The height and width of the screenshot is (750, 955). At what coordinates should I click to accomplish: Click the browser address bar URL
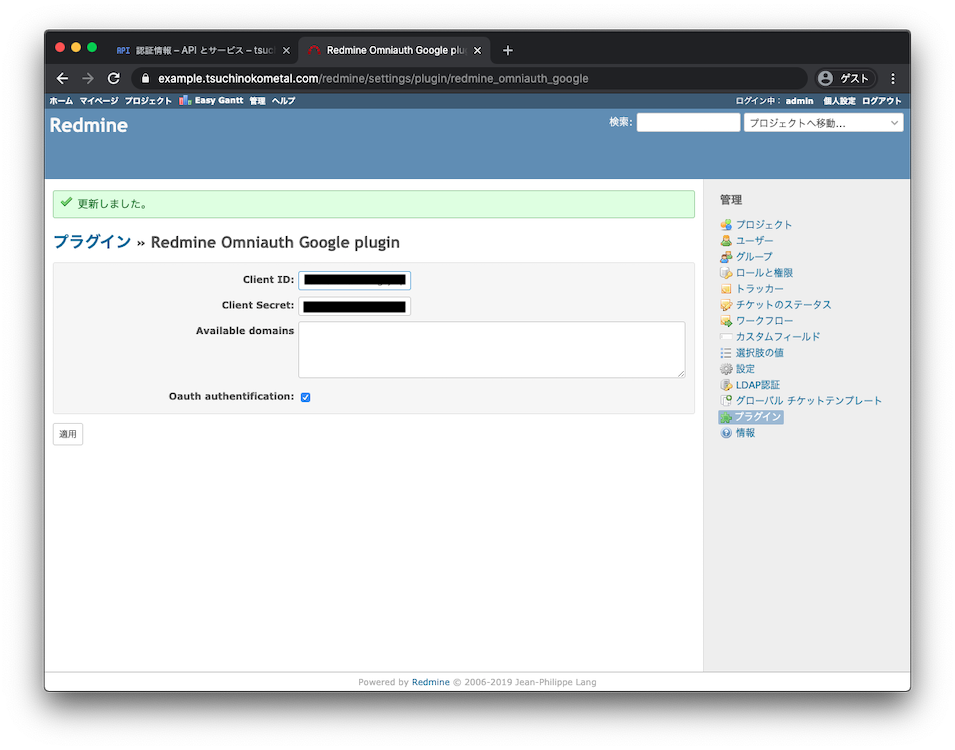373,79
